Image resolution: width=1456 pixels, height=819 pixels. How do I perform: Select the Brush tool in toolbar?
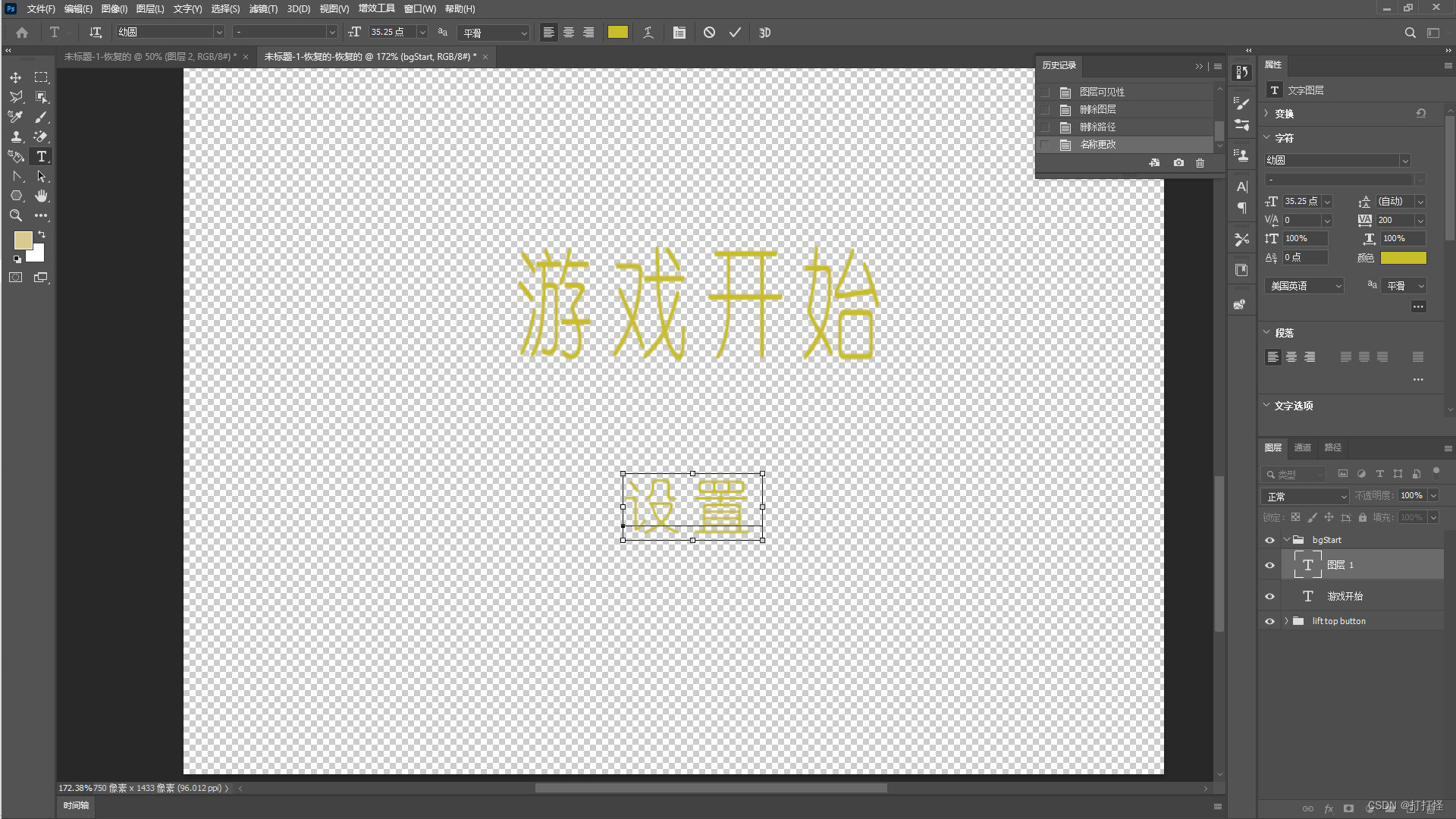[x=41, y=117]
